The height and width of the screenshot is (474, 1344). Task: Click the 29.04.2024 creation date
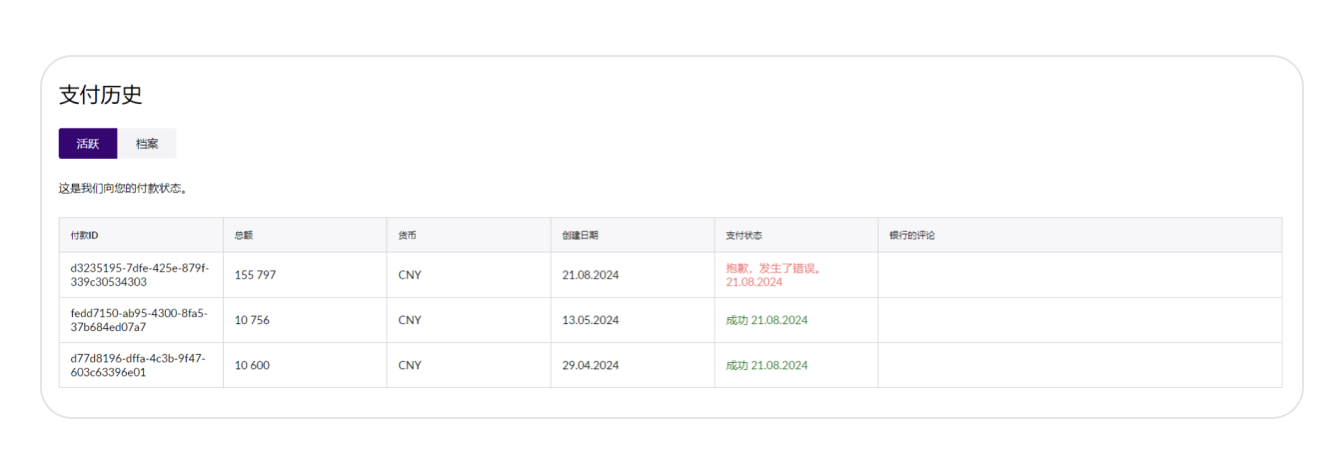point(590,365)
